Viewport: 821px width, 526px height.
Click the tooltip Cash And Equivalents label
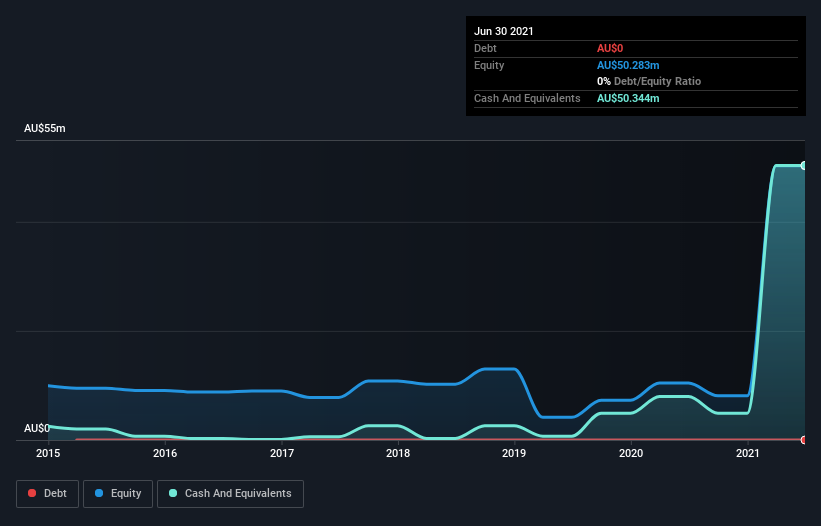pos(527,98)
